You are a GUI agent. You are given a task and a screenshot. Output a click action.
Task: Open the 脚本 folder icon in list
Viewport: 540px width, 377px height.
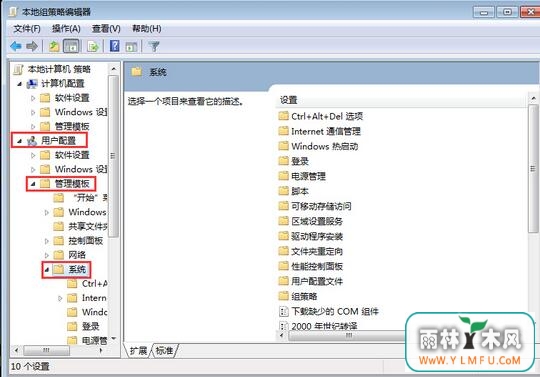(283, 191)
